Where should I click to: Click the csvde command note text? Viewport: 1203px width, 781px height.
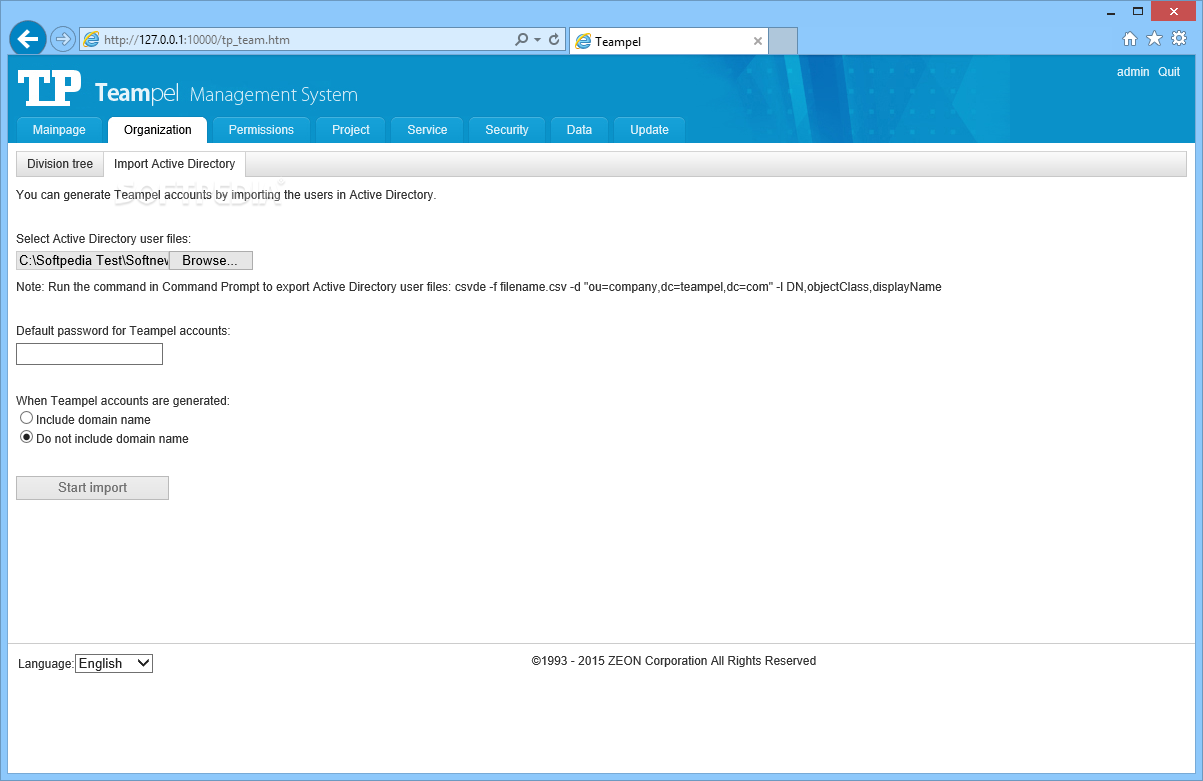click(x=479, y=287)
